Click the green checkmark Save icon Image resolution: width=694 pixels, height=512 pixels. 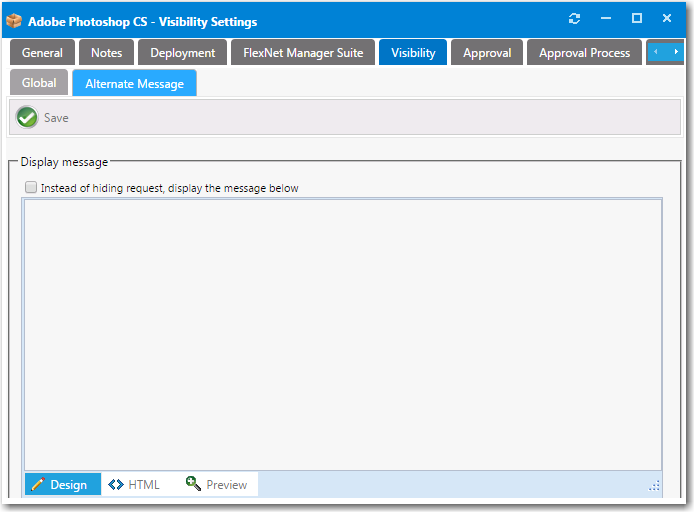[x=27, y=117]
